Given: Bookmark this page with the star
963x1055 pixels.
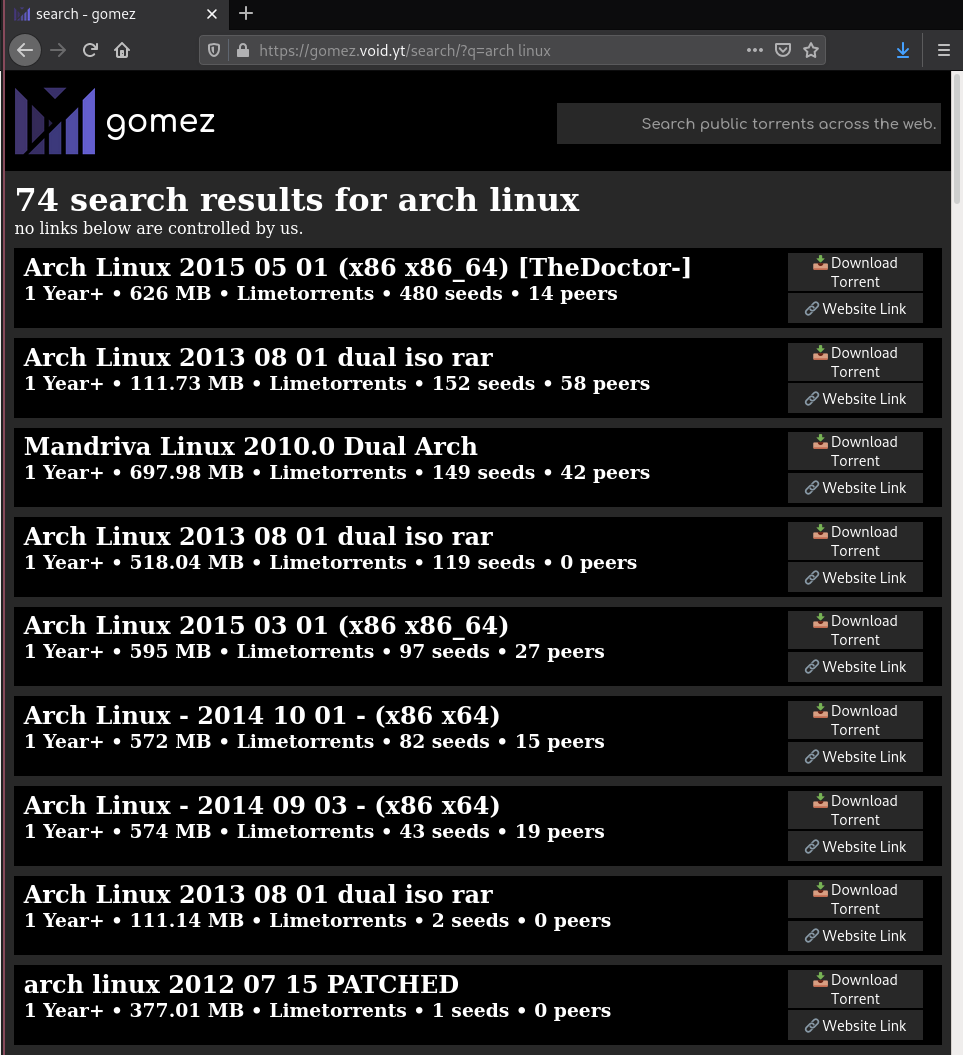Looking at the screenshot, I should 811,50.
